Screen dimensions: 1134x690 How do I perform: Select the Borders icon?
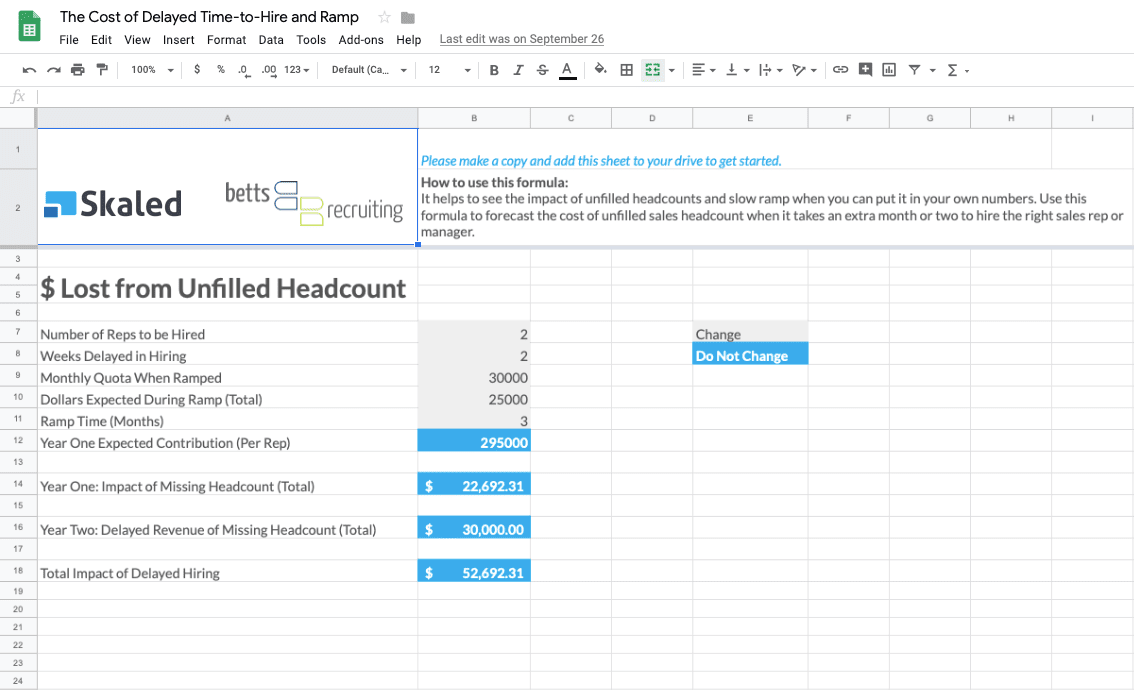tap(627, 70)
